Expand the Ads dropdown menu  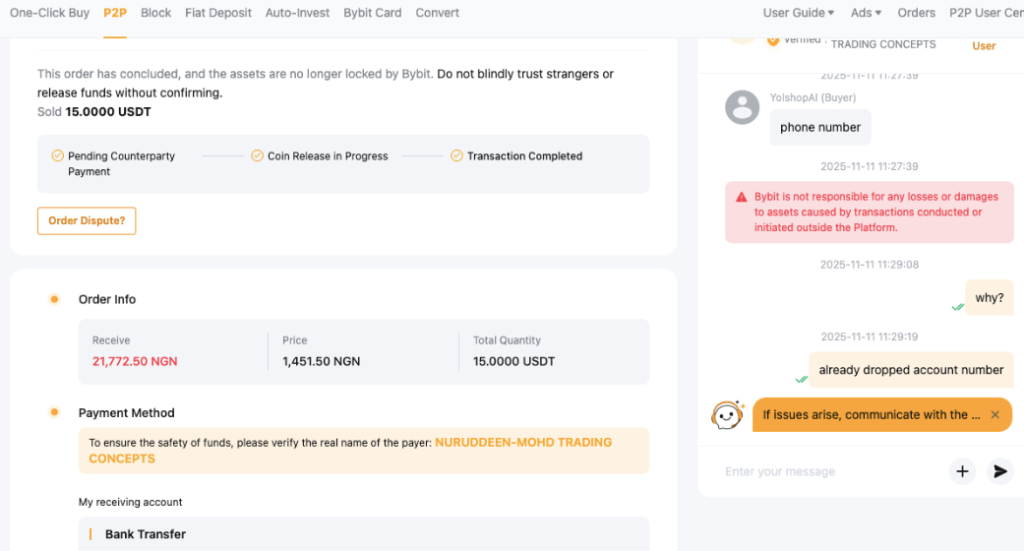point(866,13)
